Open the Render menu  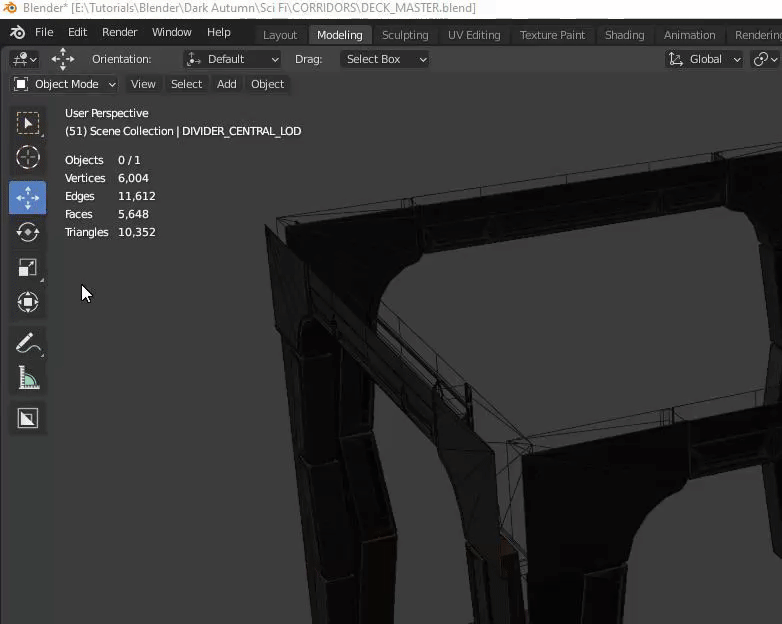[119, 32]
